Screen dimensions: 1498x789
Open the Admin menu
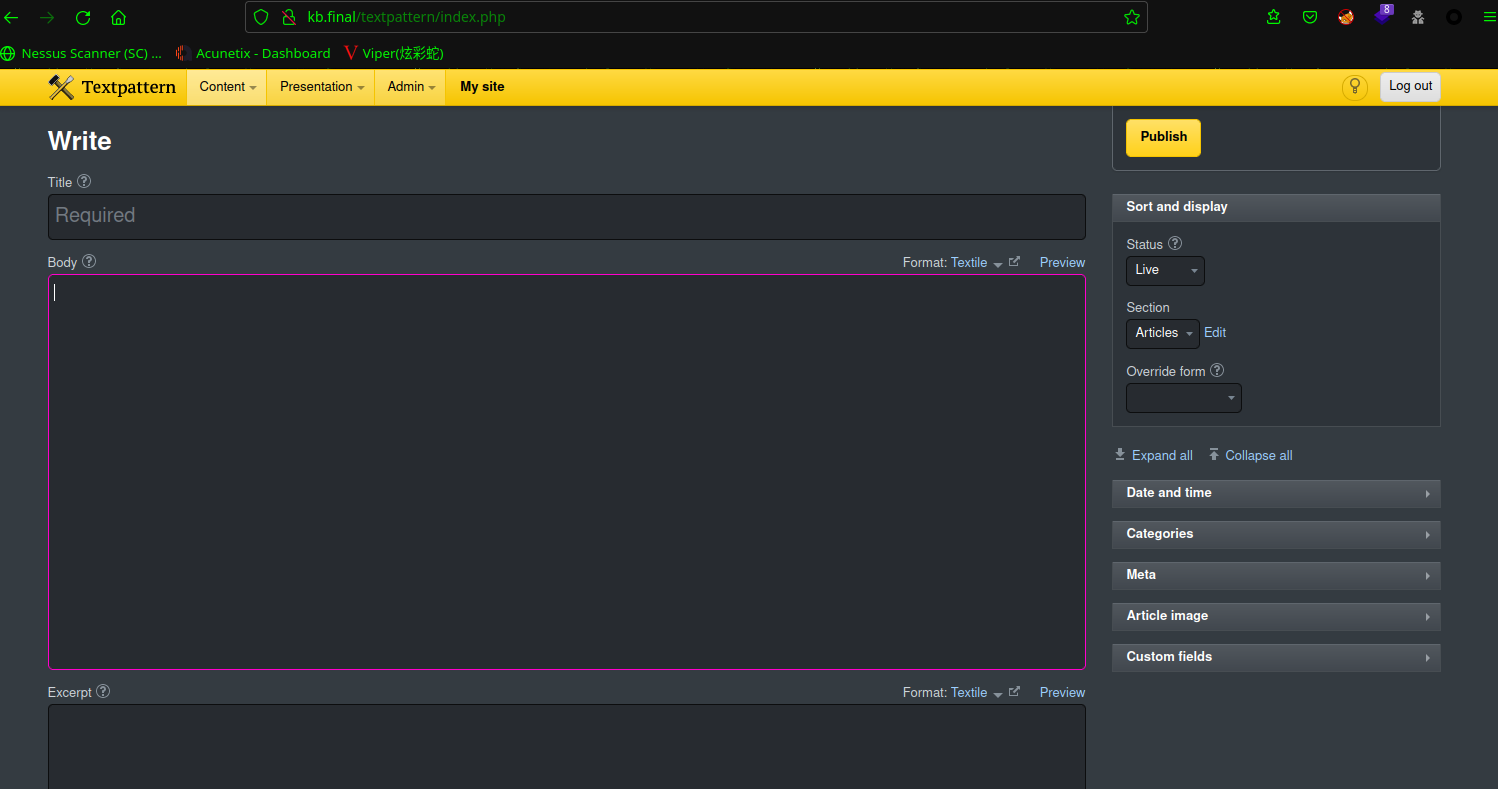(411, 87)
